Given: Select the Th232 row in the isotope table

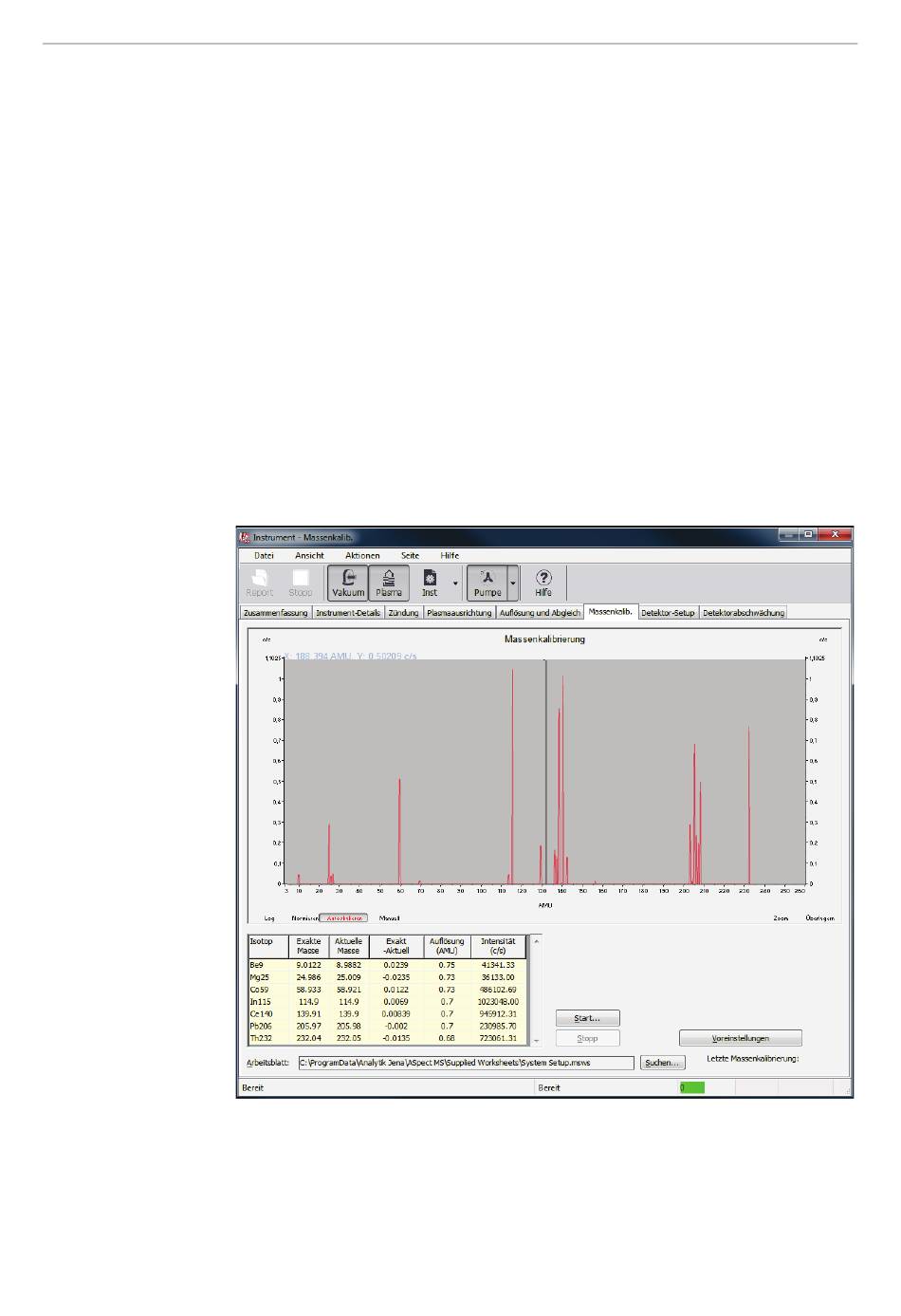Looking at the screenshot, I should [x=387, y=1039].
